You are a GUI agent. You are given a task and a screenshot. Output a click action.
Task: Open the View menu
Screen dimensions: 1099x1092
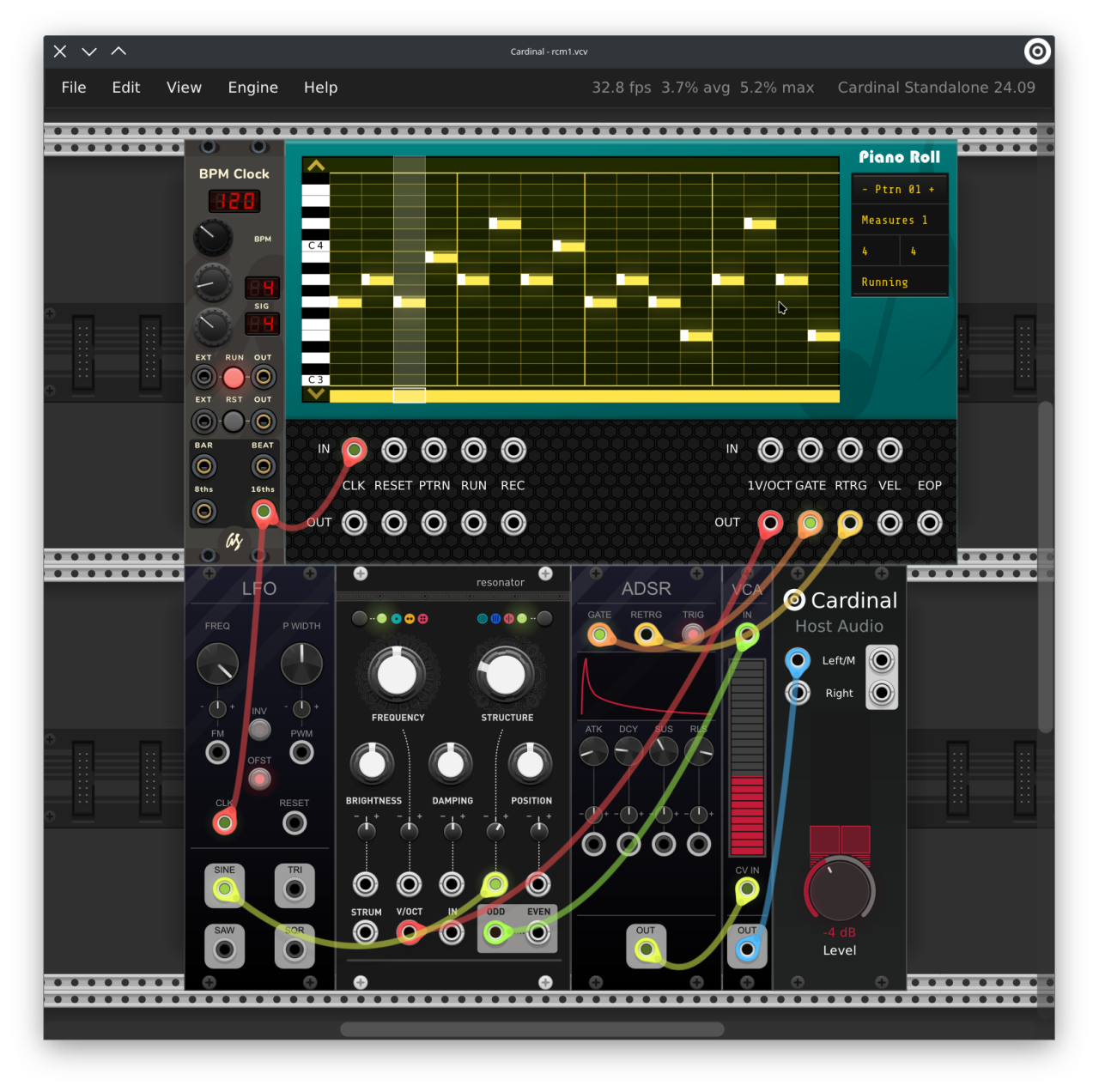pyautogui.click(x=184, y=88)
